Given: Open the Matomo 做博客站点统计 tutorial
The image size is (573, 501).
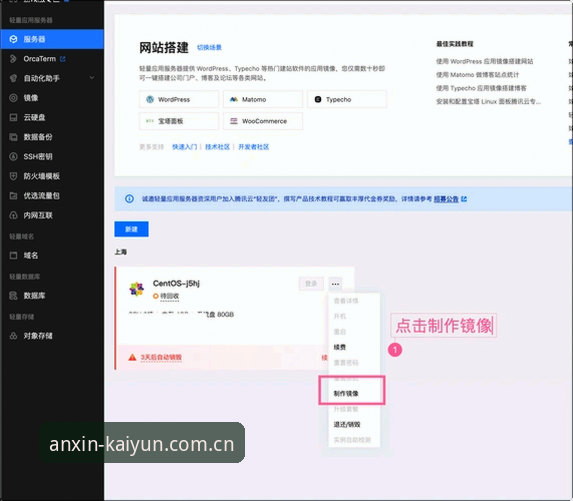Looking at the screenshot, I should tap(477, 75).
